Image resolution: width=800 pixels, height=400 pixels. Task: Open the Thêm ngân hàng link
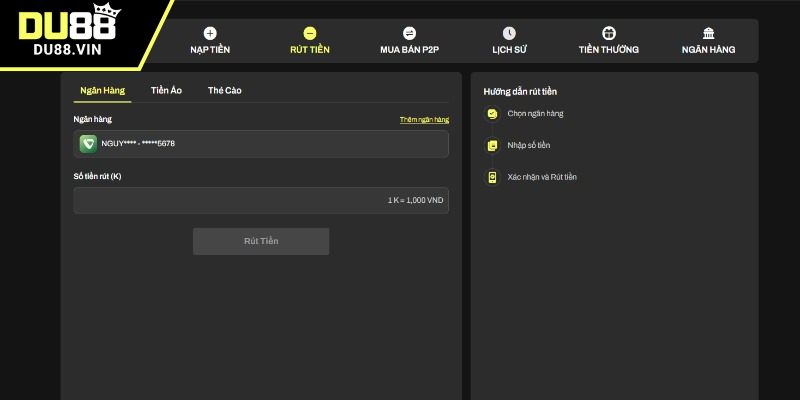424,120
